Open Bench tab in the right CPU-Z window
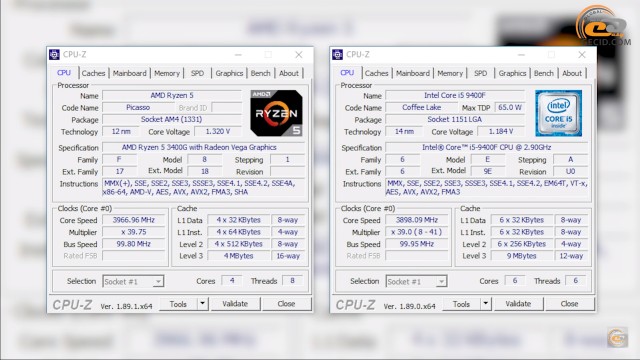Image resolution: width=640 pixels, height=360 pixels. 544,73
